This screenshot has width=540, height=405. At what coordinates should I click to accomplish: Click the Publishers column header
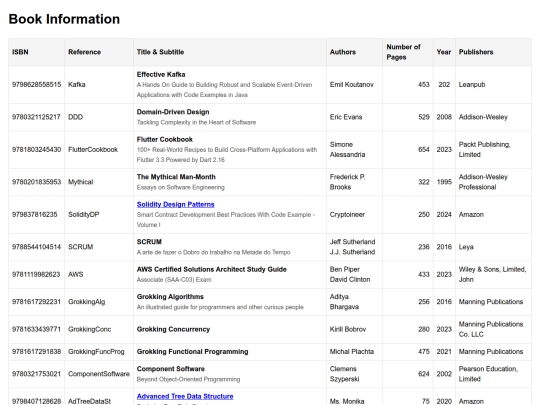(x=494, y=52)
